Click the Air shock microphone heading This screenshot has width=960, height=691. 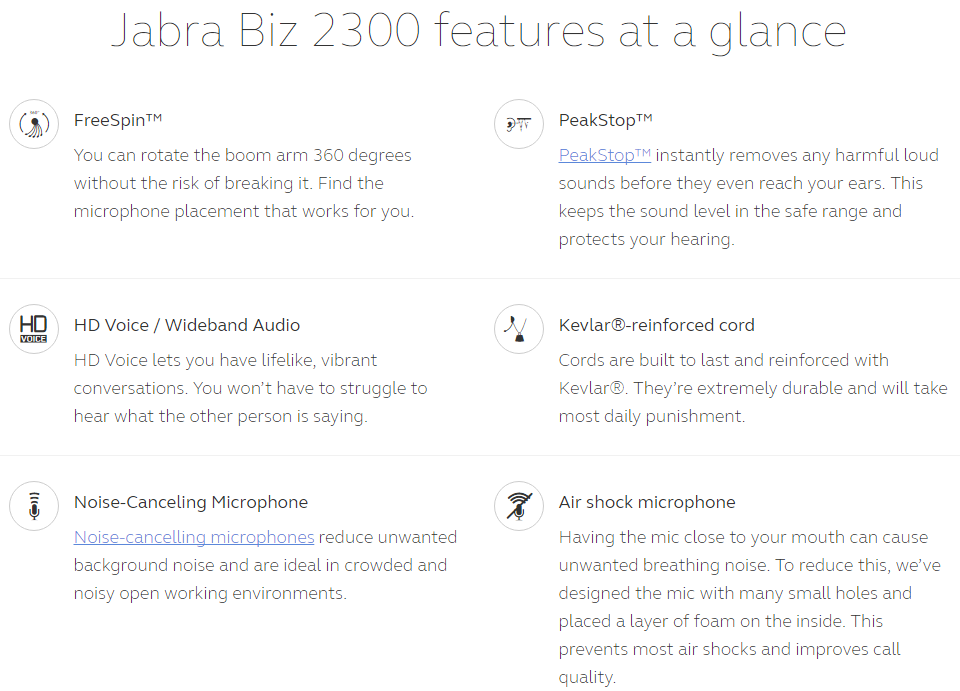[647, 502]
